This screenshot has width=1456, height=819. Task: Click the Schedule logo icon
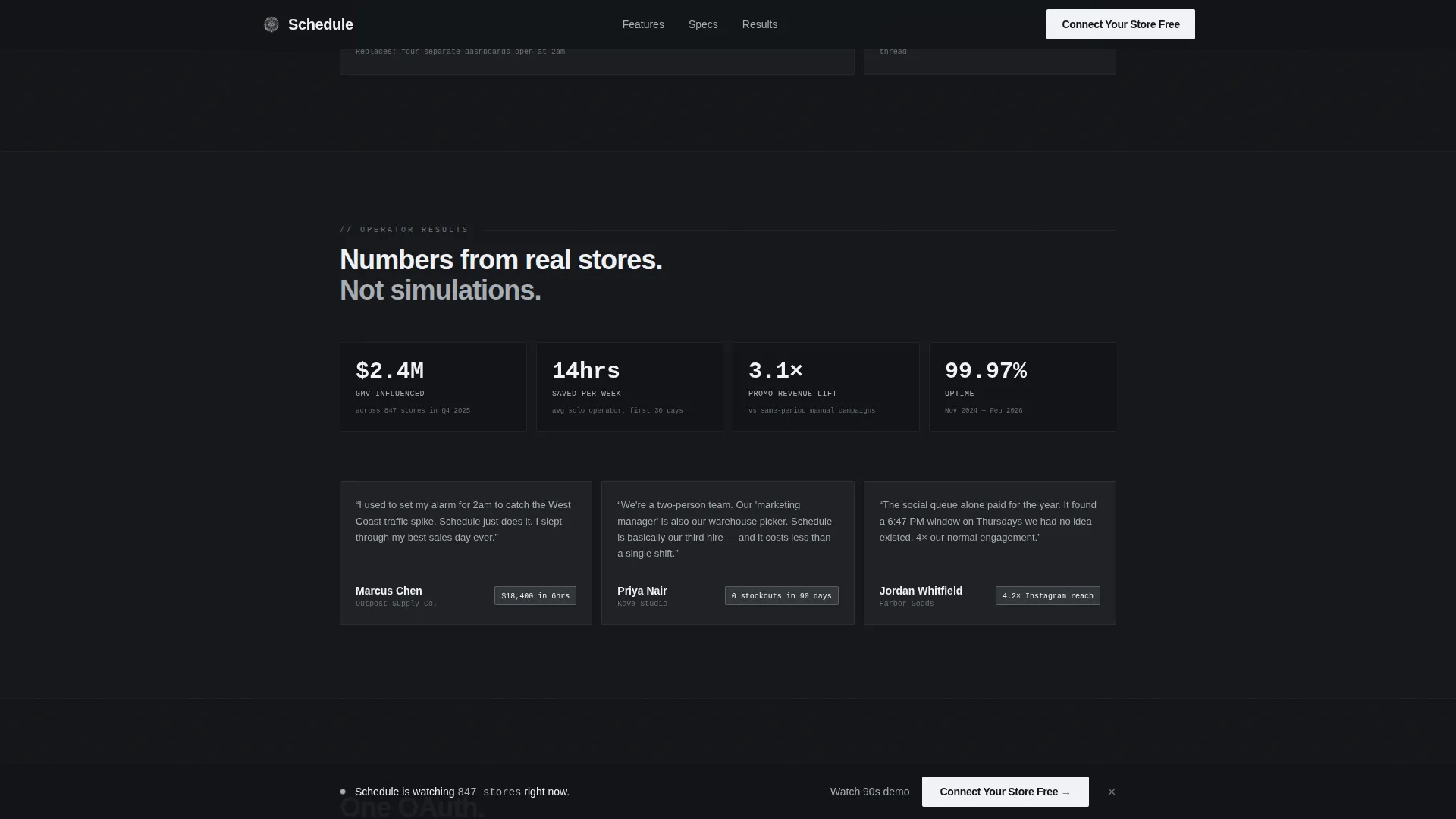pyautogui.click(x=271, y=24)
